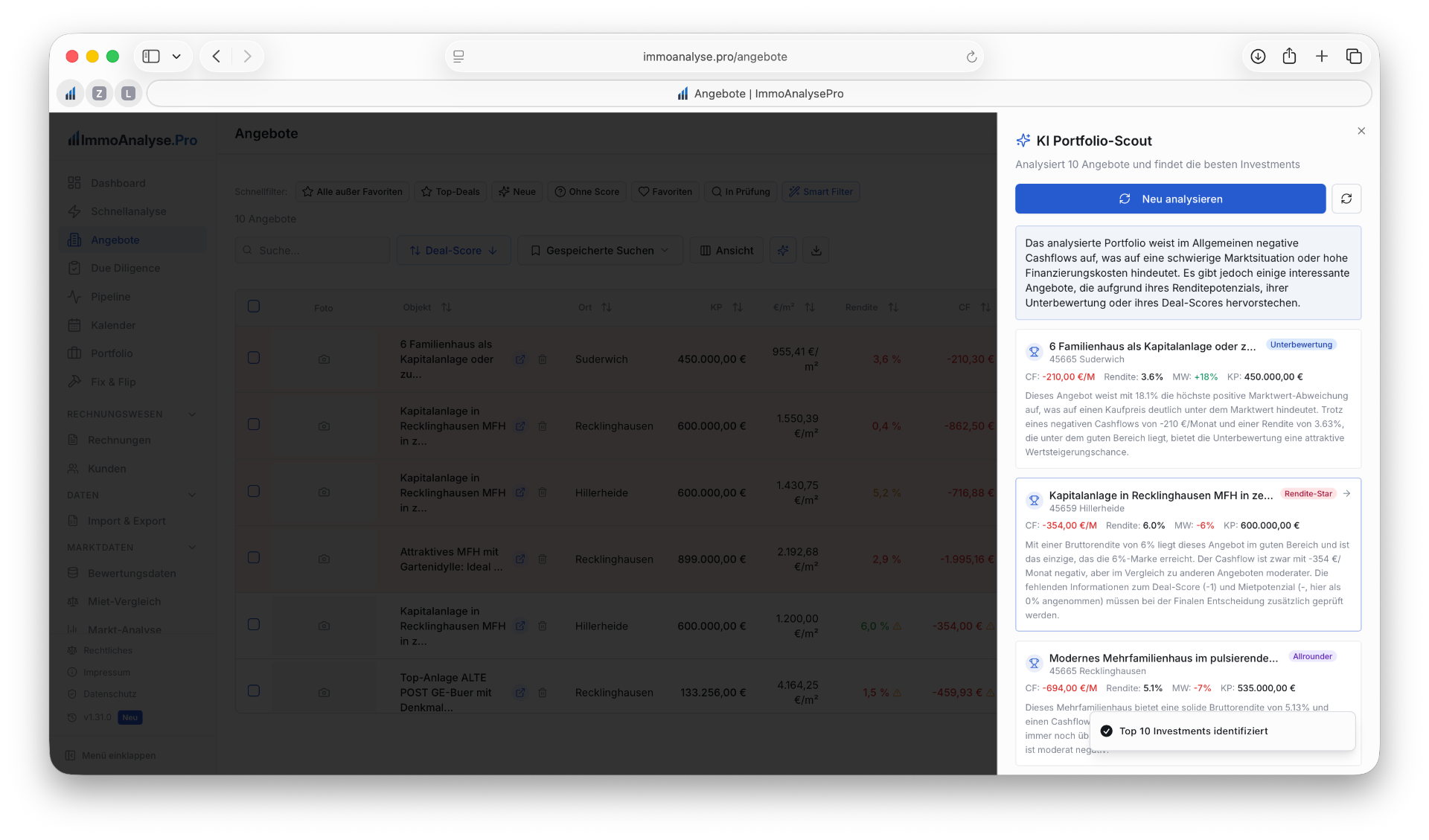Image resolution: width=1429 pixels, height=840 pixels.
Task: Click the Neu analysieren button
Action: pos(1170,199)
